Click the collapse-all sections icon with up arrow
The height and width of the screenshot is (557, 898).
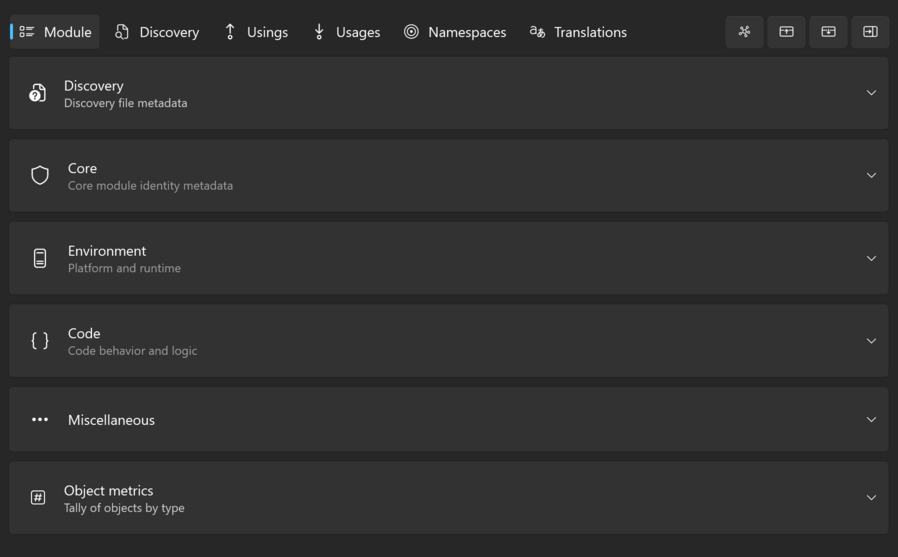pos(786,31)
